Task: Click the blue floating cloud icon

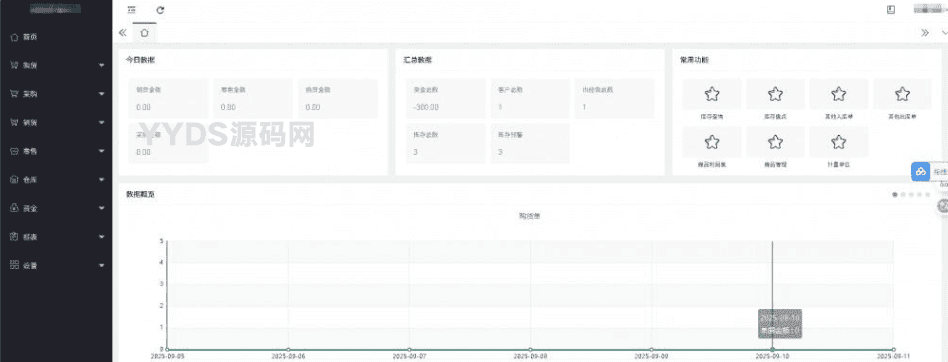Action: click(920, 172)
